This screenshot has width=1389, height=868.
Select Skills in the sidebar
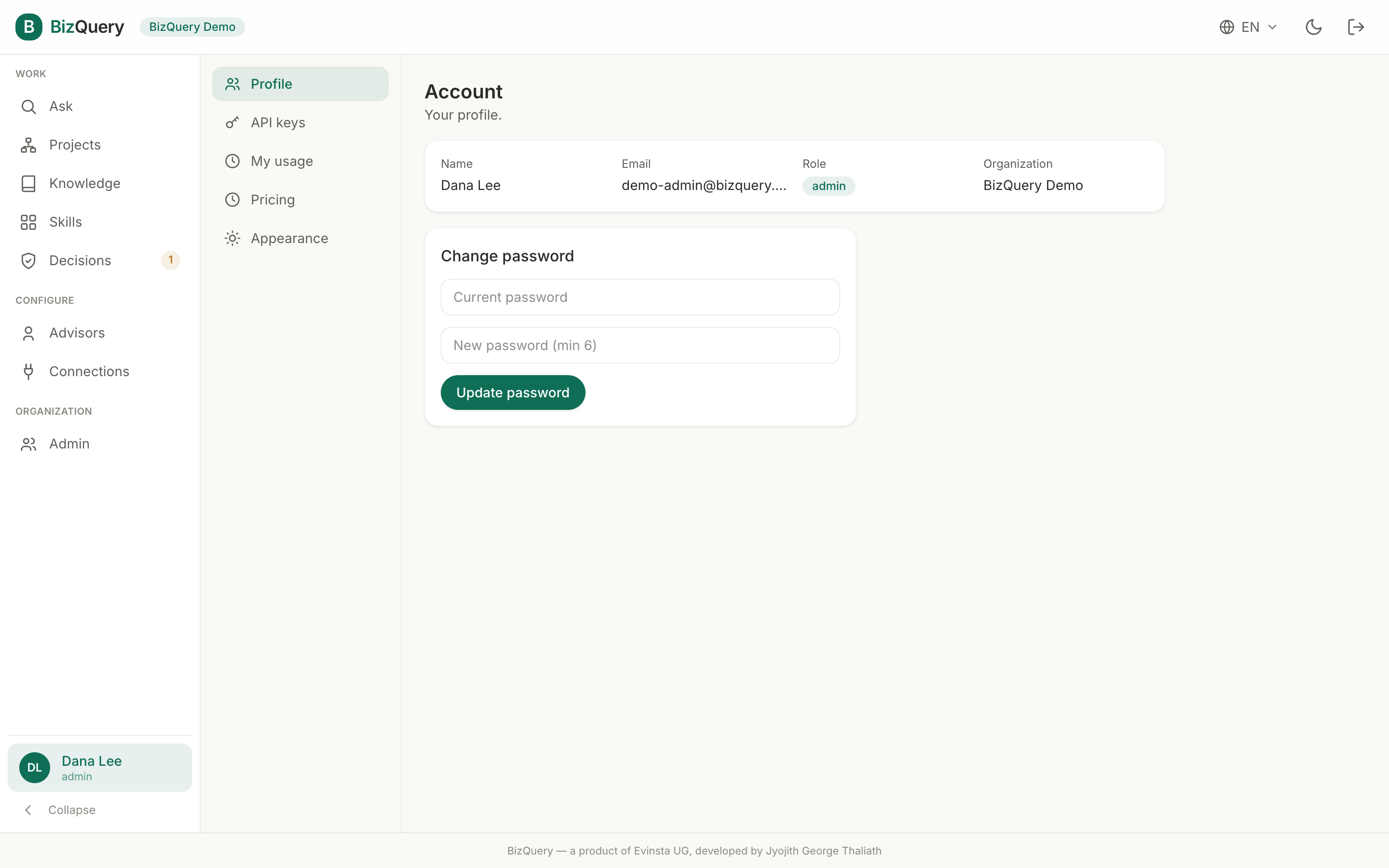tap(100, 222)
